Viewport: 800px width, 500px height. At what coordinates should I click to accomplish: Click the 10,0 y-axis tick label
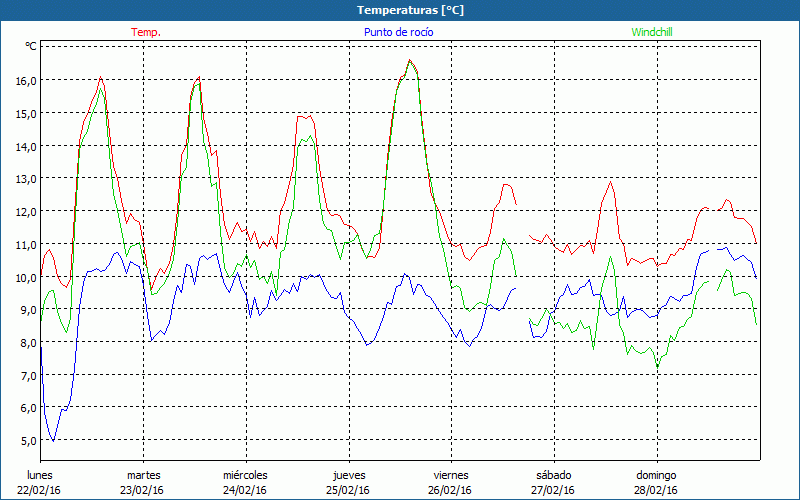[24, 277]
